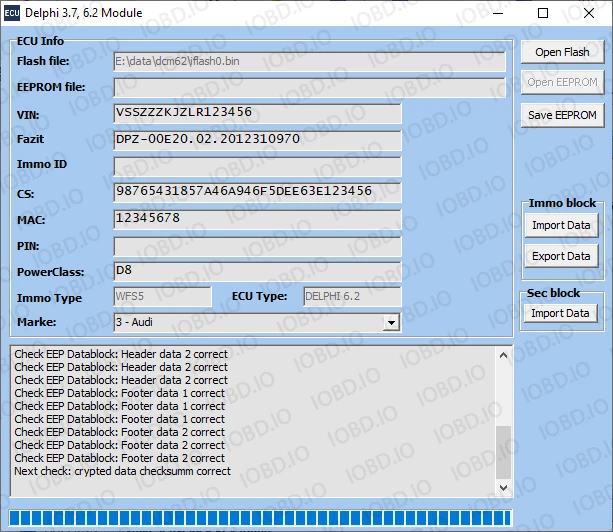Maximize the Delphi module window

click(543, 13)
